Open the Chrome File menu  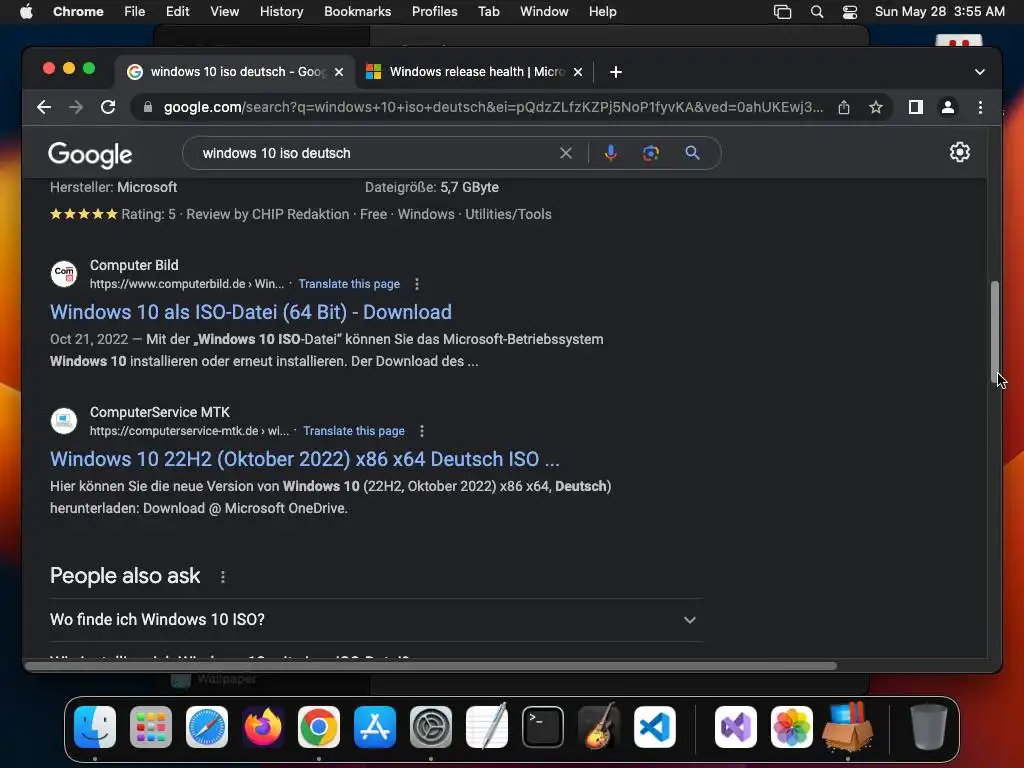coord(135,11)
